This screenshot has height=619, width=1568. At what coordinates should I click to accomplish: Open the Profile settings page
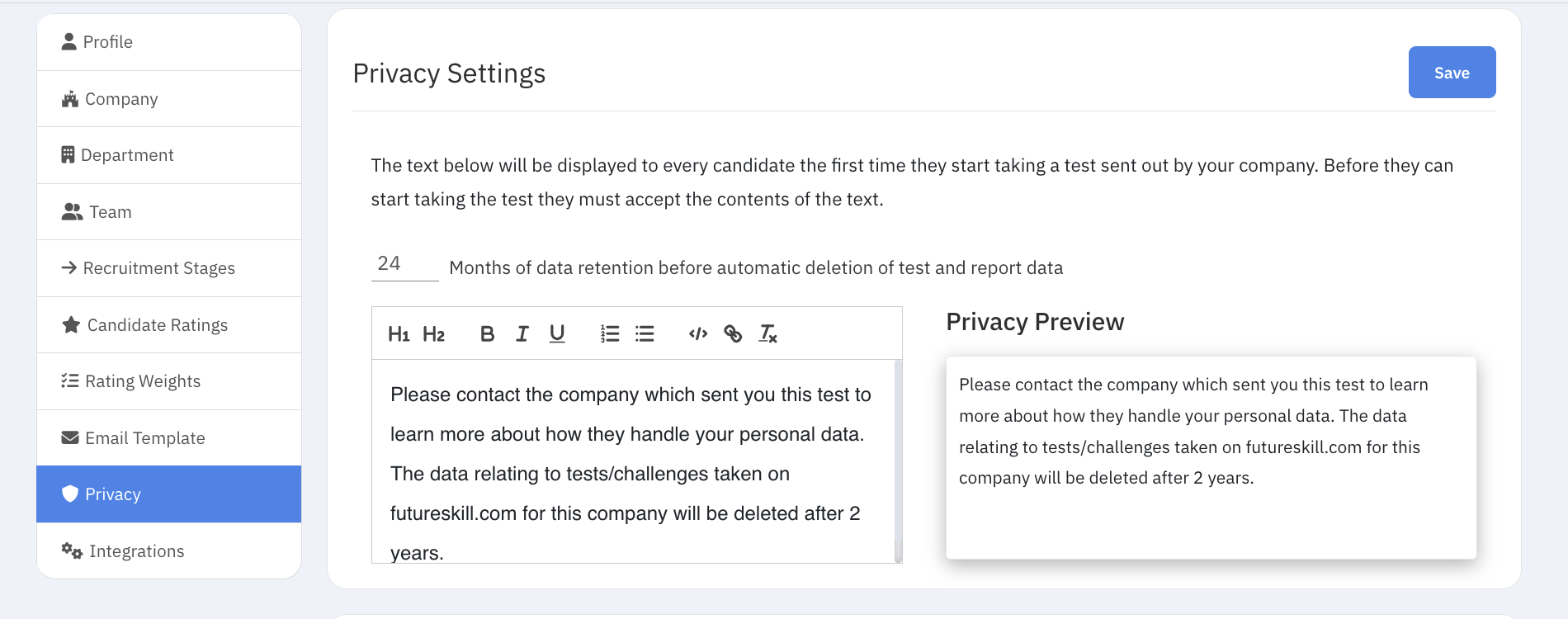click(169, 42)
